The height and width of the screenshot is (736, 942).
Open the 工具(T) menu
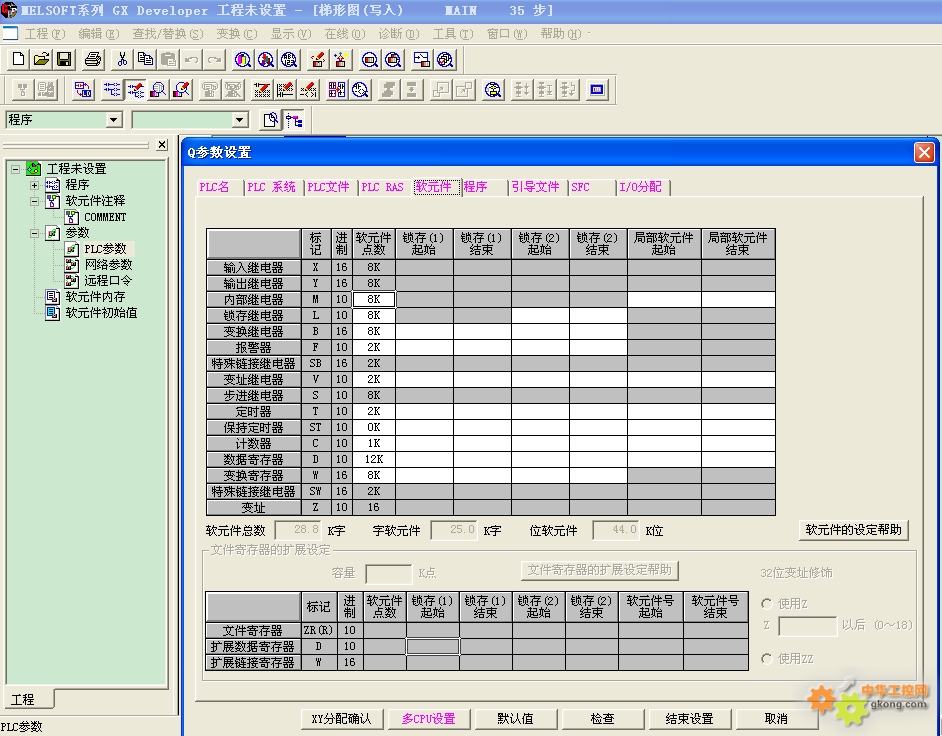(x=453, y=34)
